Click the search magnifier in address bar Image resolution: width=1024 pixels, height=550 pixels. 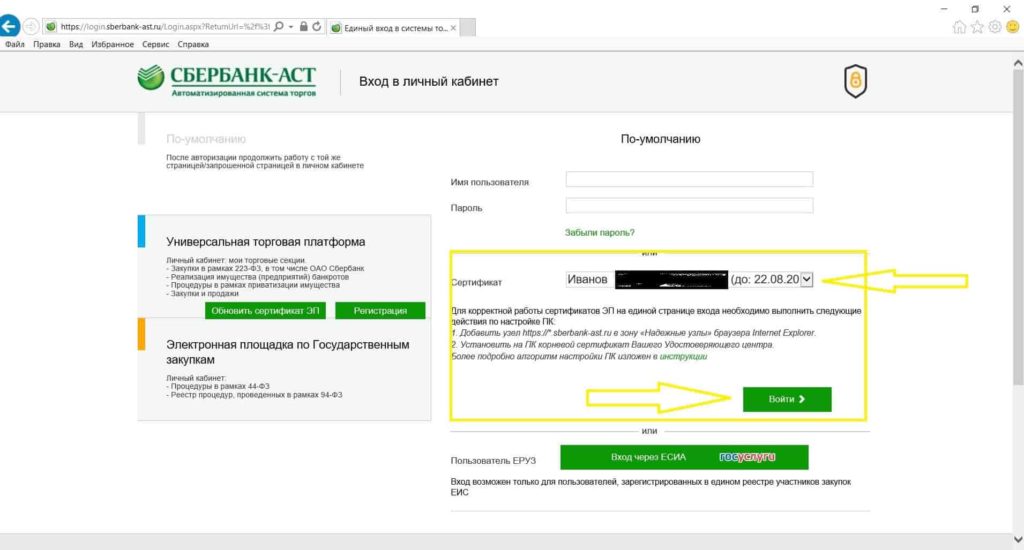coord(279,27)
